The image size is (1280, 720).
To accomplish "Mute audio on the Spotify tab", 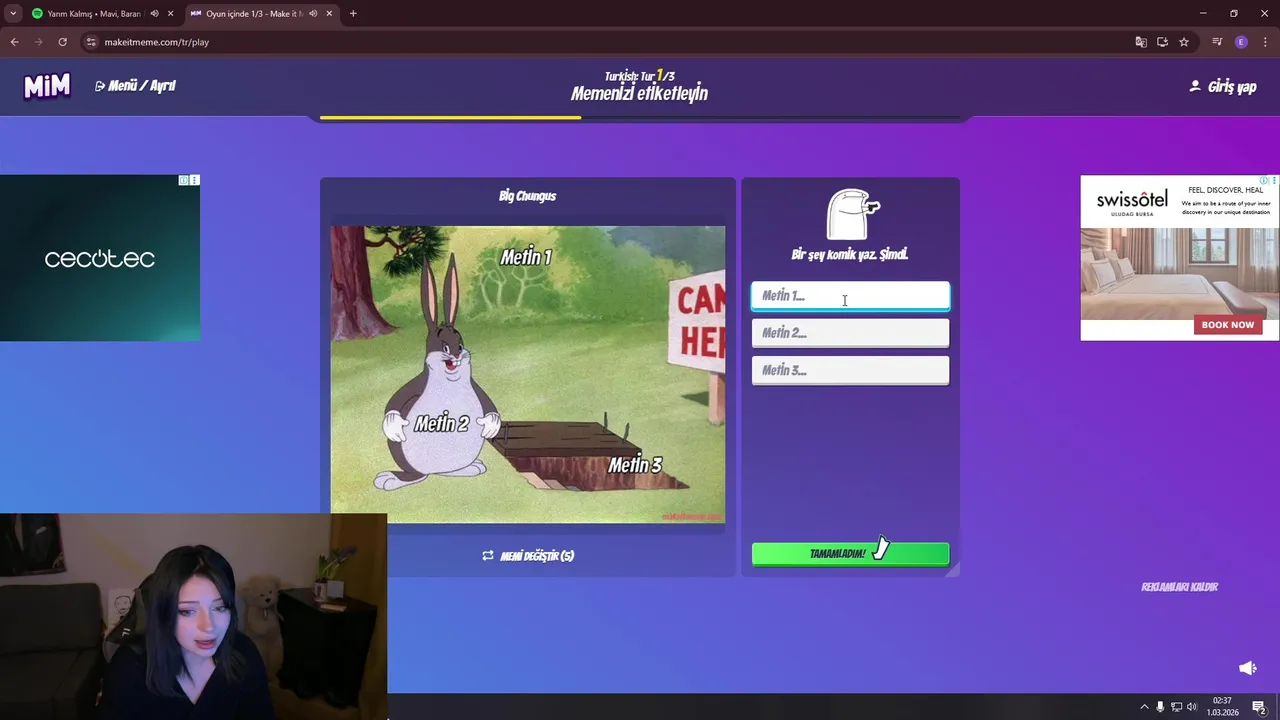I will click(154, 14).
